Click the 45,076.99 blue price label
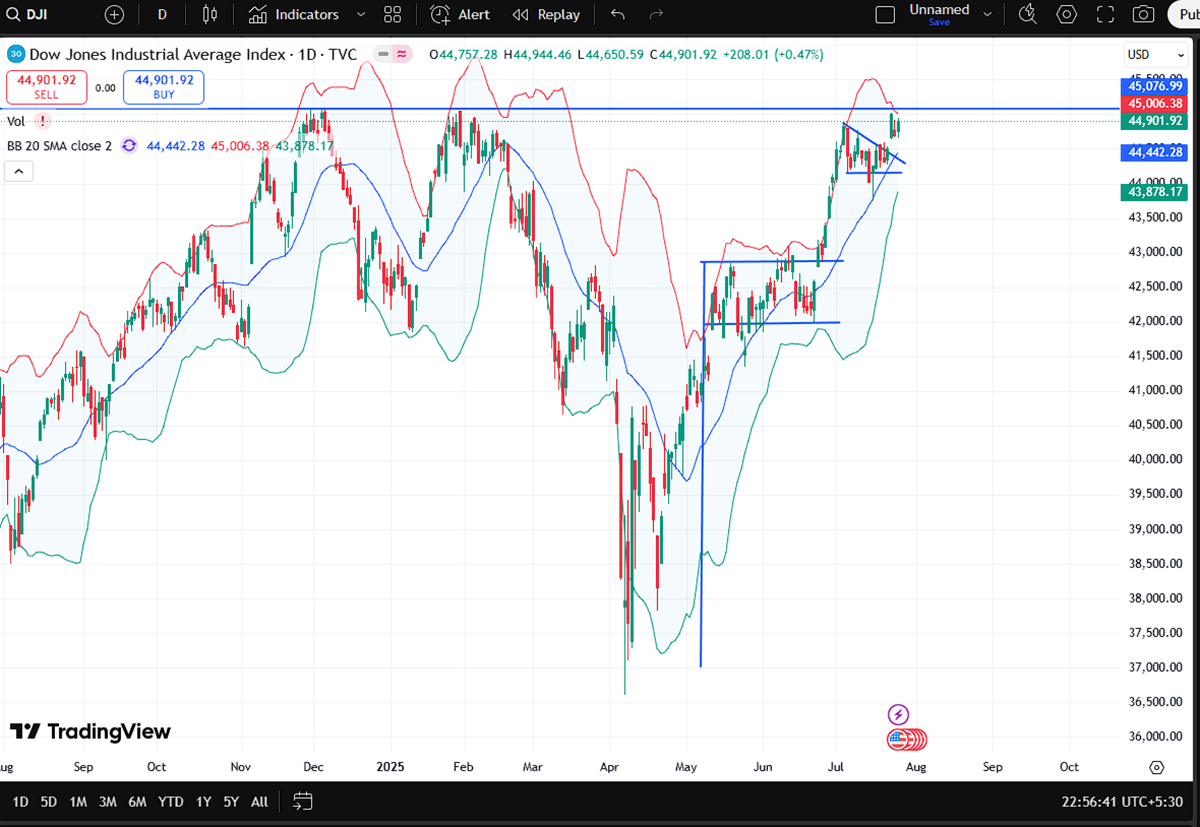This screenshot has width=1200, height=827. [1156, 89]
